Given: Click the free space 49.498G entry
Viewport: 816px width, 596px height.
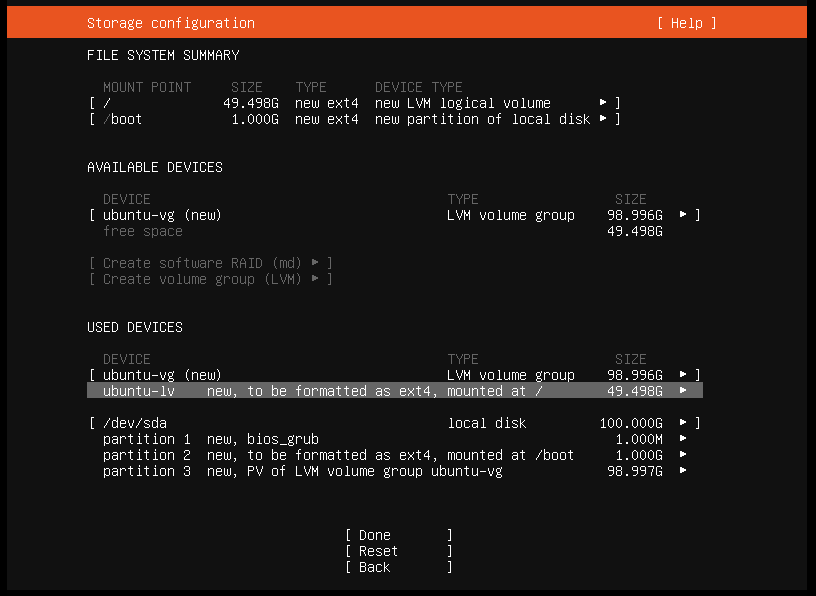Looking at the screenshot, I should 143,231.
